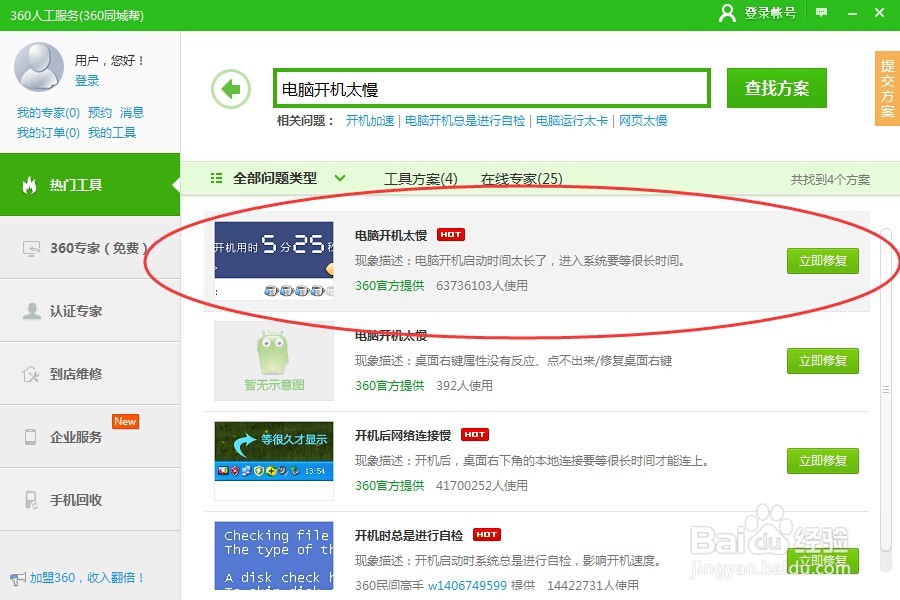Click the user avatar picture
Screen dimensions: 900x600
click(38, 67)
